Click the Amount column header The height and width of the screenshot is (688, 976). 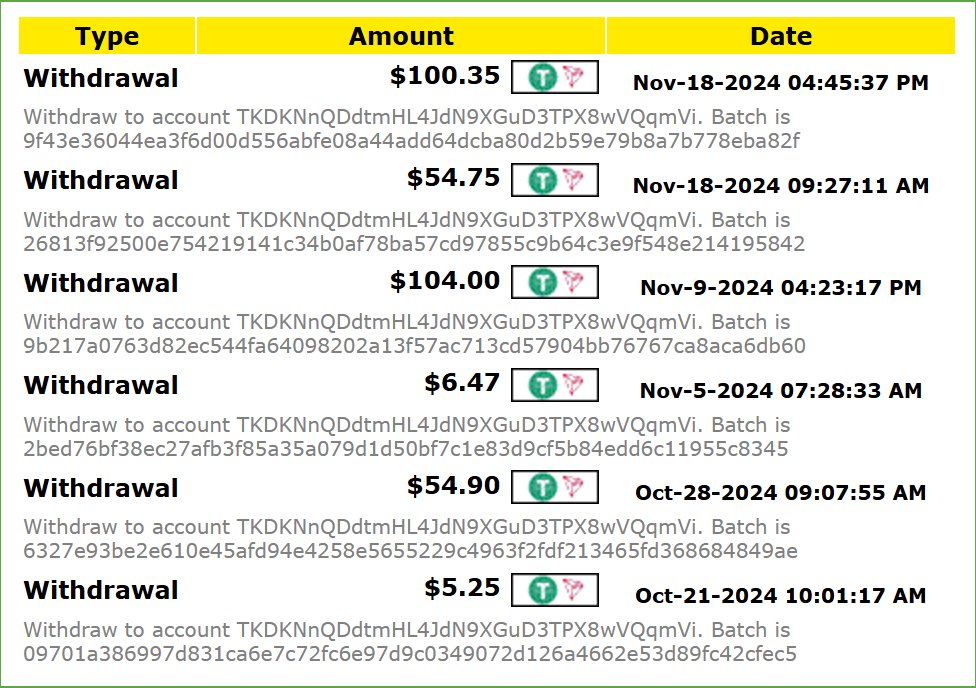401,37
